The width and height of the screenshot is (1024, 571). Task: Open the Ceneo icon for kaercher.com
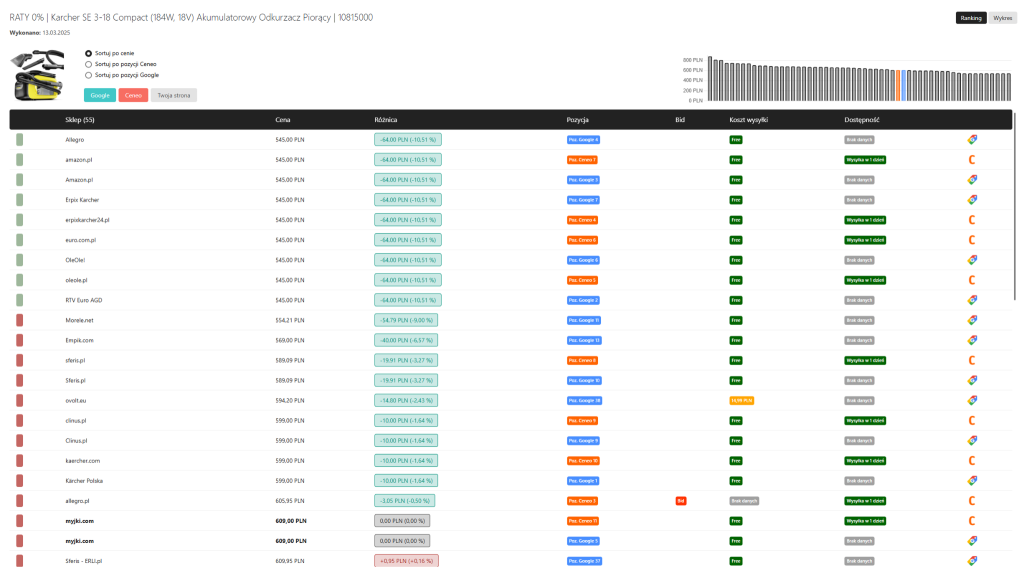(x=972, y=461)
